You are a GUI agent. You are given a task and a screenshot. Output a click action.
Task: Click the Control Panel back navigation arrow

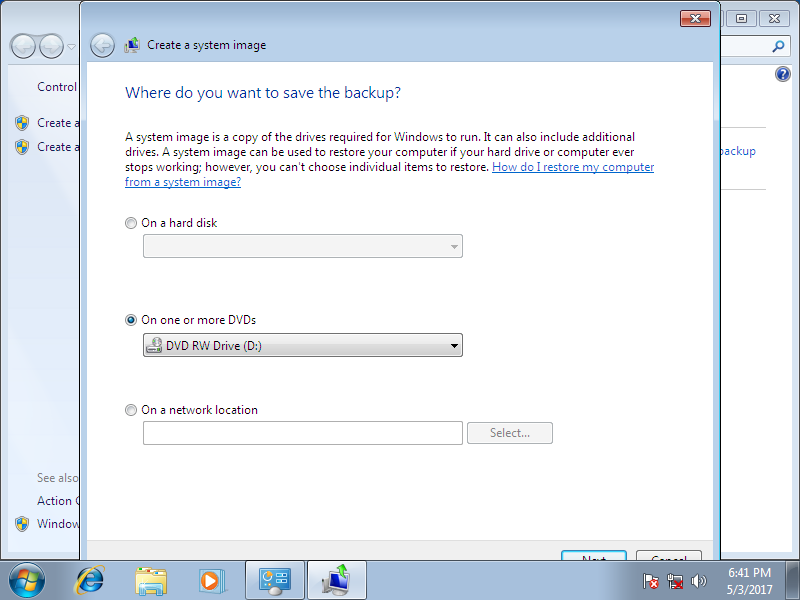click(x=23, y=46)
